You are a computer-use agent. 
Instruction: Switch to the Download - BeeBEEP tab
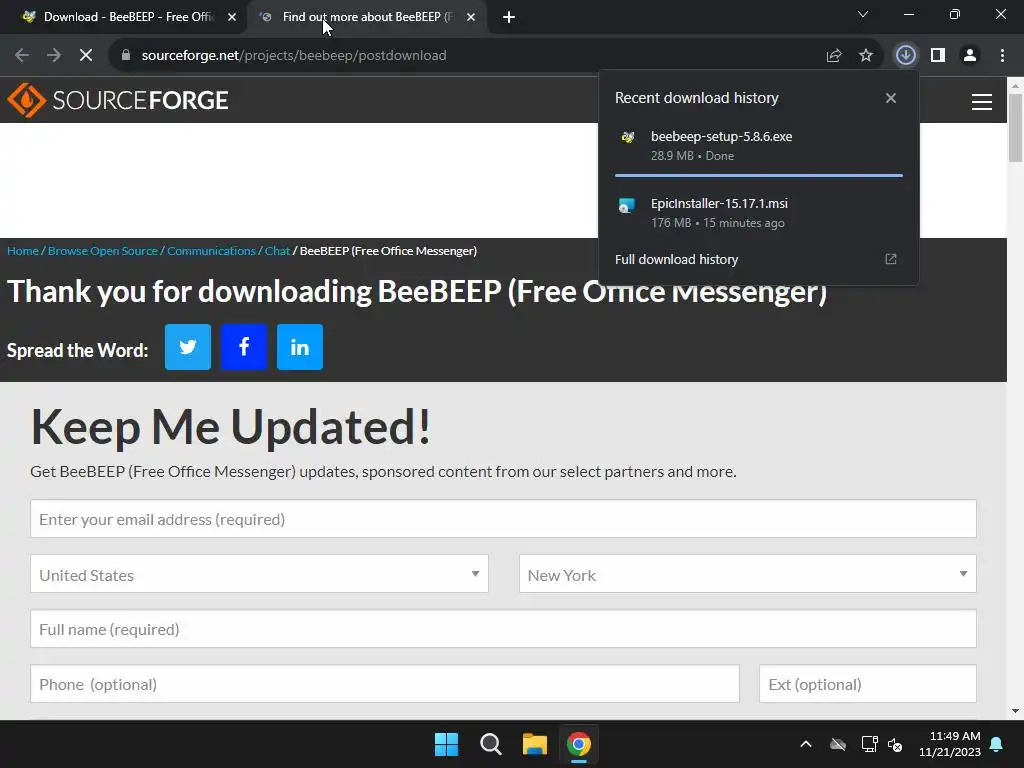(123, 17)
